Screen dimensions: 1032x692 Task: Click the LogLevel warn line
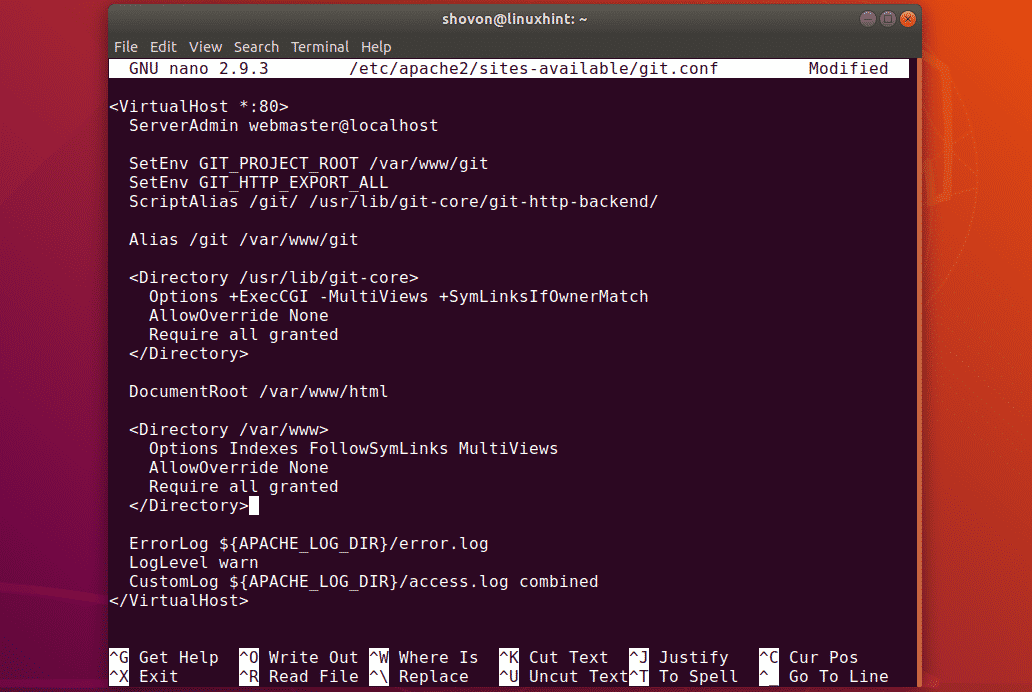click(x=194, y=562)
